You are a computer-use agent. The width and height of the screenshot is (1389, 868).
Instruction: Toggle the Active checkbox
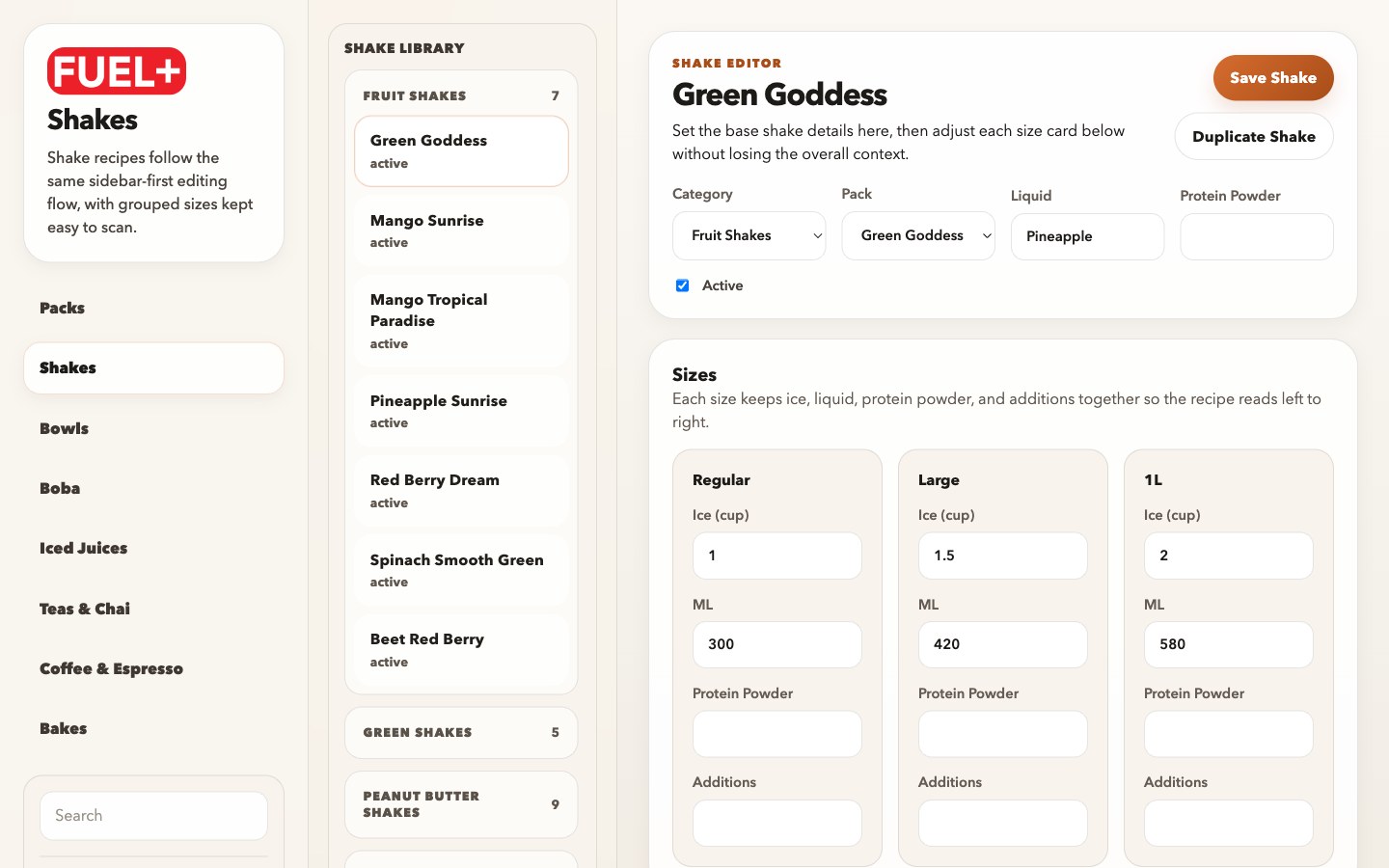tap(682, 285)
